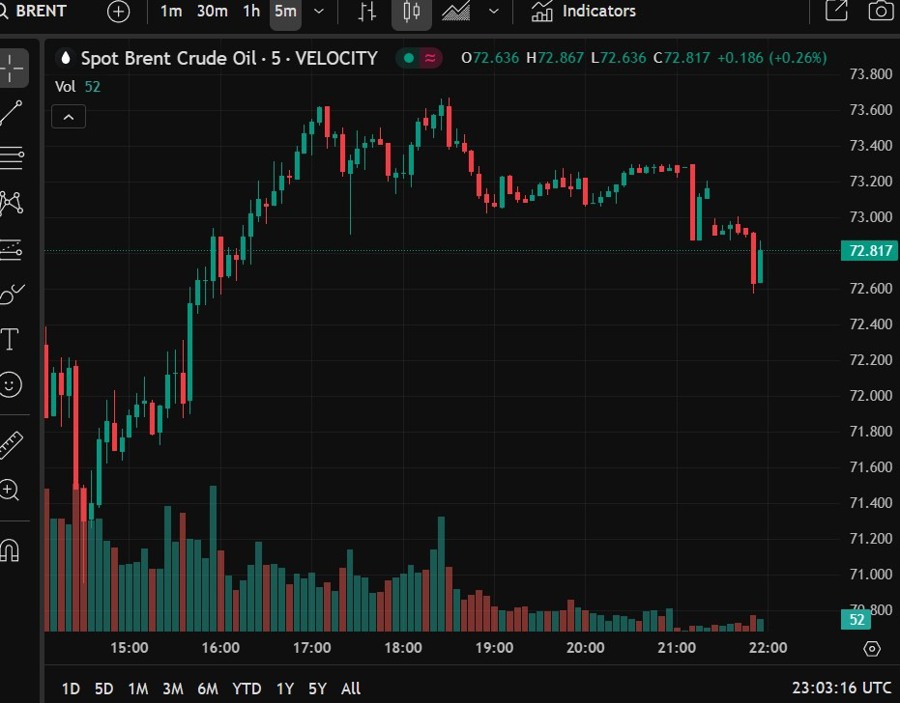Set date range to 1D
900x703 pixels.
click(x=71, y=689)
